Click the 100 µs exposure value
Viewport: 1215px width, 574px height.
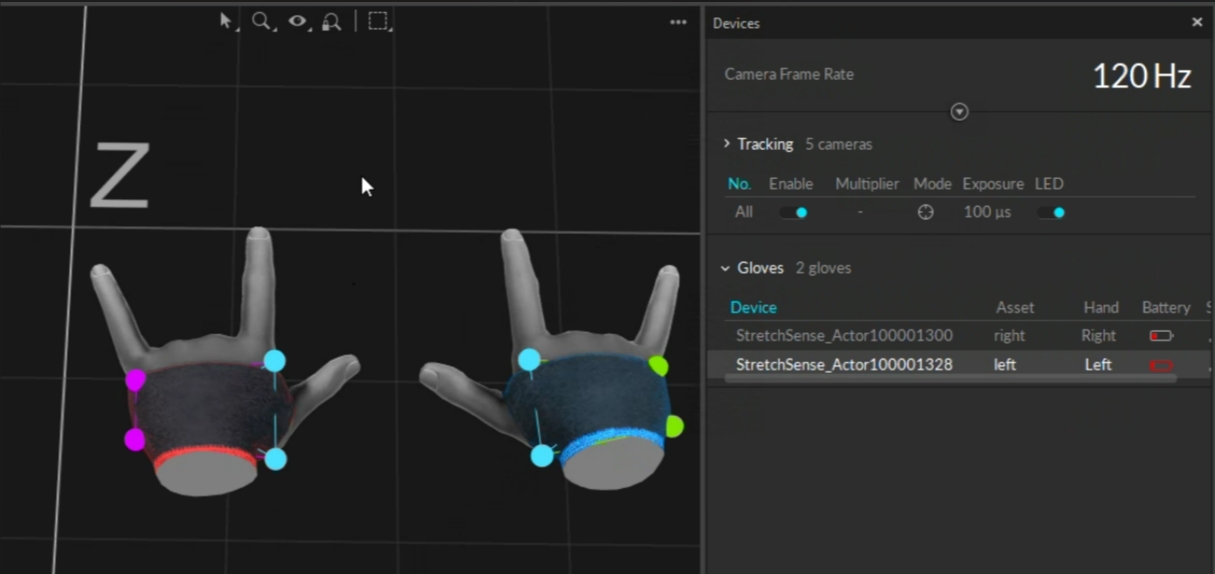click(987, 212)
